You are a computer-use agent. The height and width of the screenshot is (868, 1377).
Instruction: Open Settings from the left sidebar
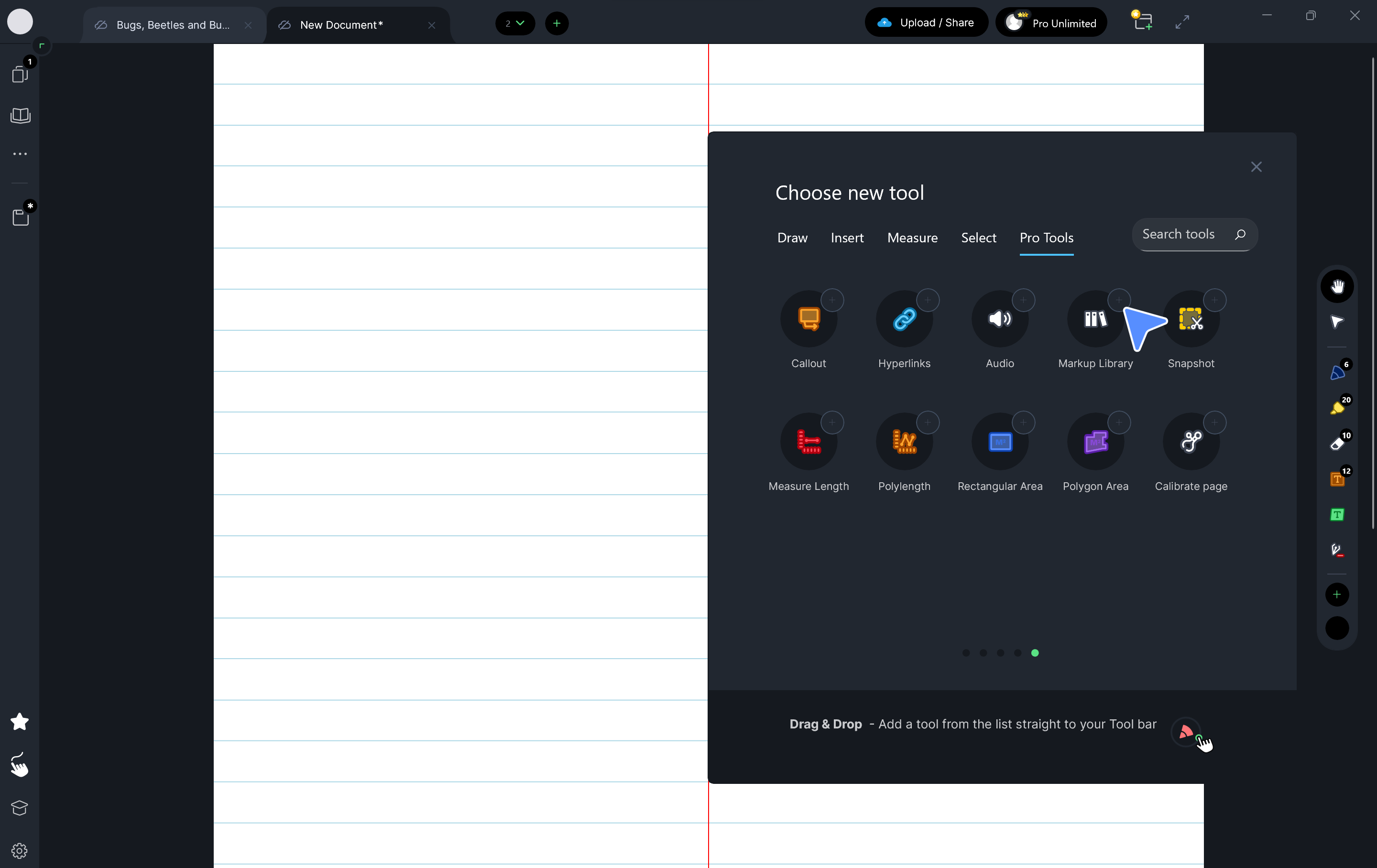(20, 850)
